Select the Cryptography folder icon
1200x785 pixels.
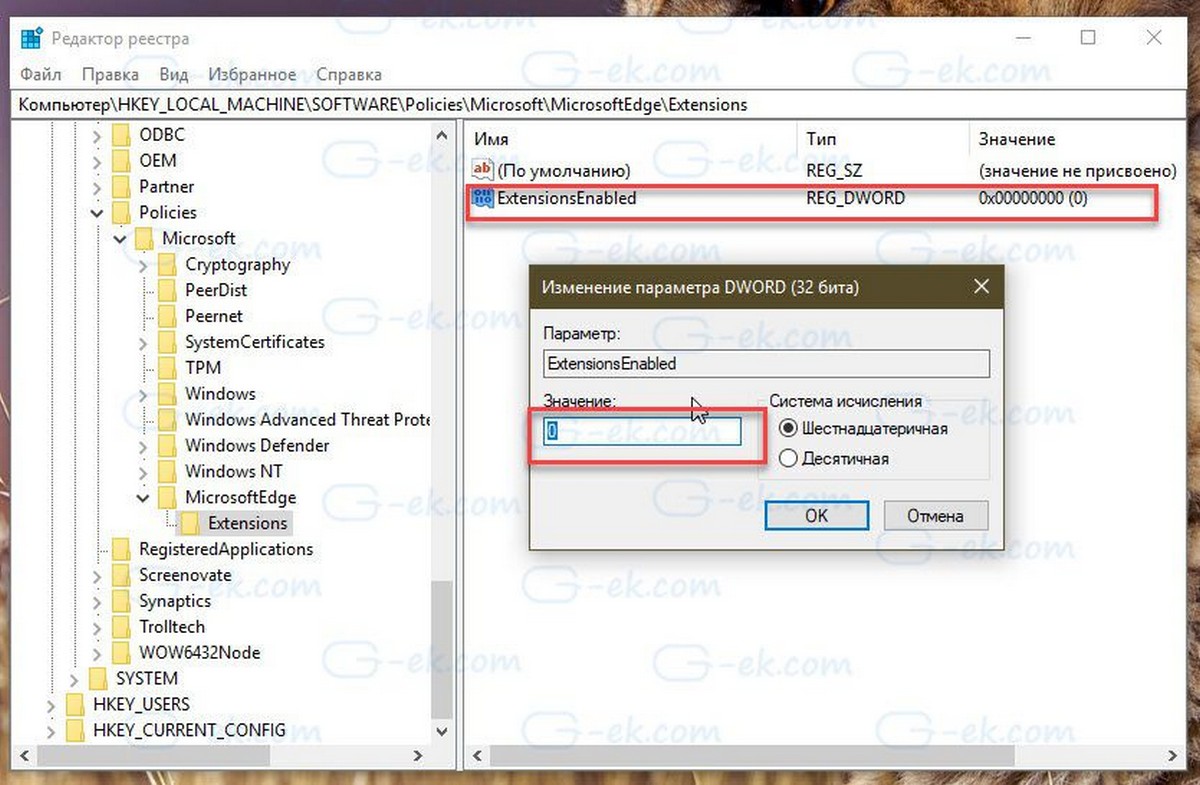click(168, 264)
